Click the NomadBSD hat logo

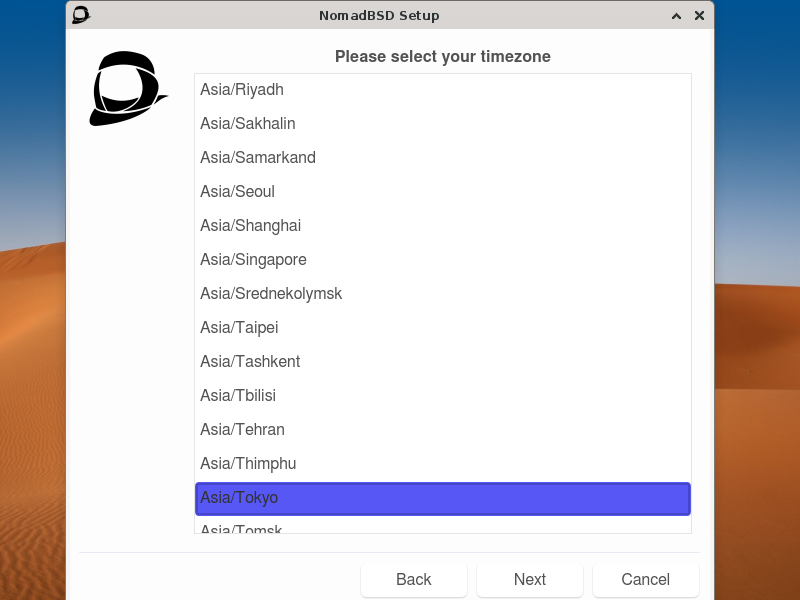tap(127, 89)
